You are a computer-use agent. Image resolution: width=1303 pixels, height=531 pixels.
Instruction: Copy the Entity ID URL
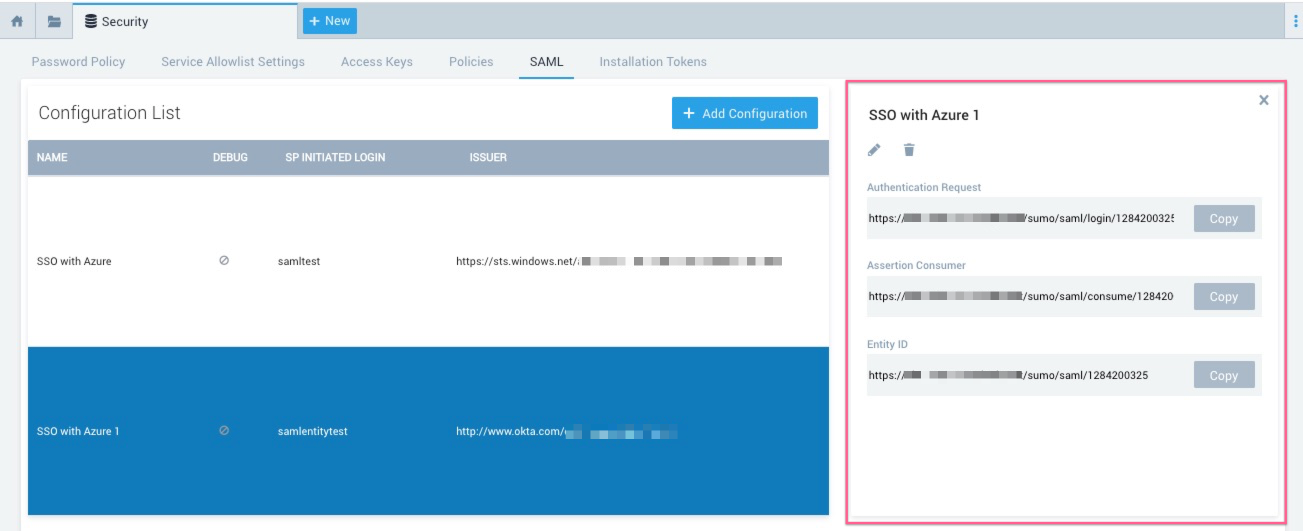click(x=1223, y=375)
